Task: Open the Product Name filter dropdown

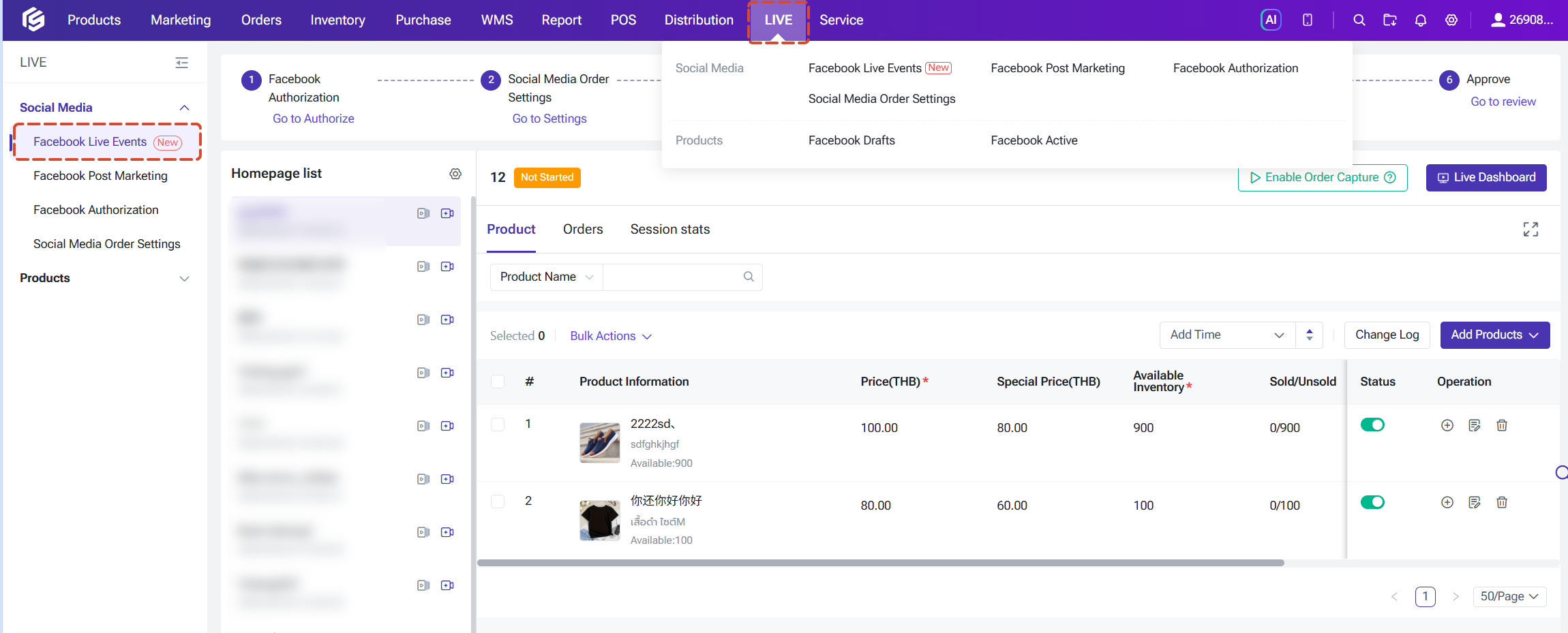Action: pyautogui.click(x=547, y=277)
